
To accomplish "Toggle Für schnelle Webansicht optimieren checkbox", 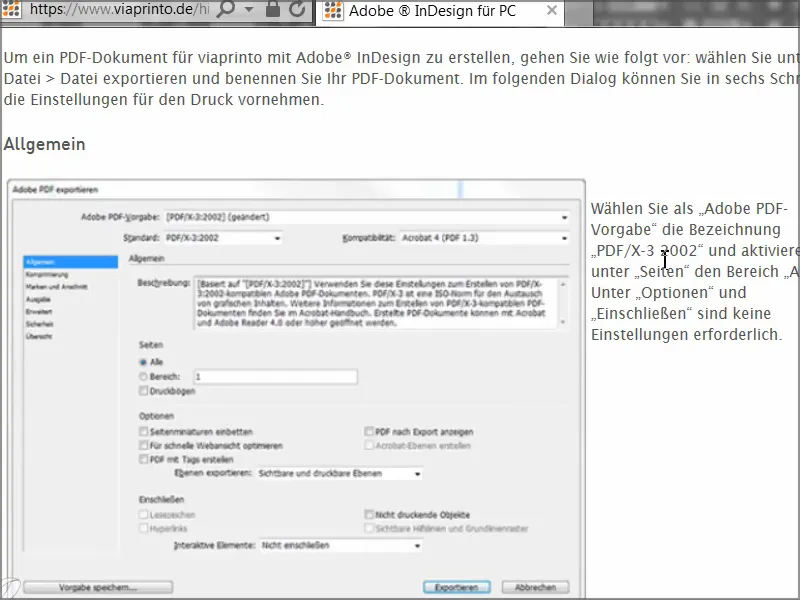I will click(144, 445).
